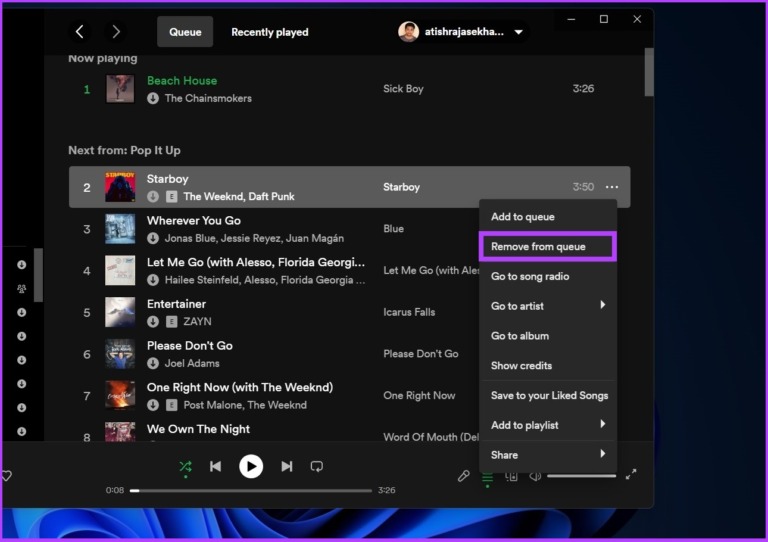Click Joel Adams artist name
Viewport: 768px width, 542px height.
pos(192,363)
